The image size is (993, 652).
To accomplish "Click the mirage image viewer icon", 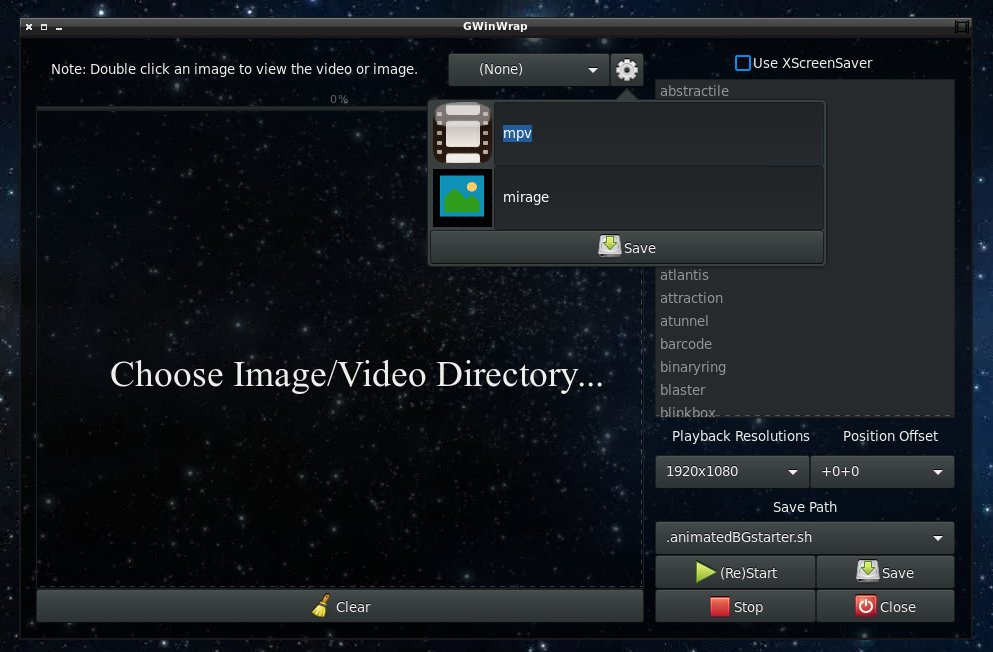I will coord(462,197).
